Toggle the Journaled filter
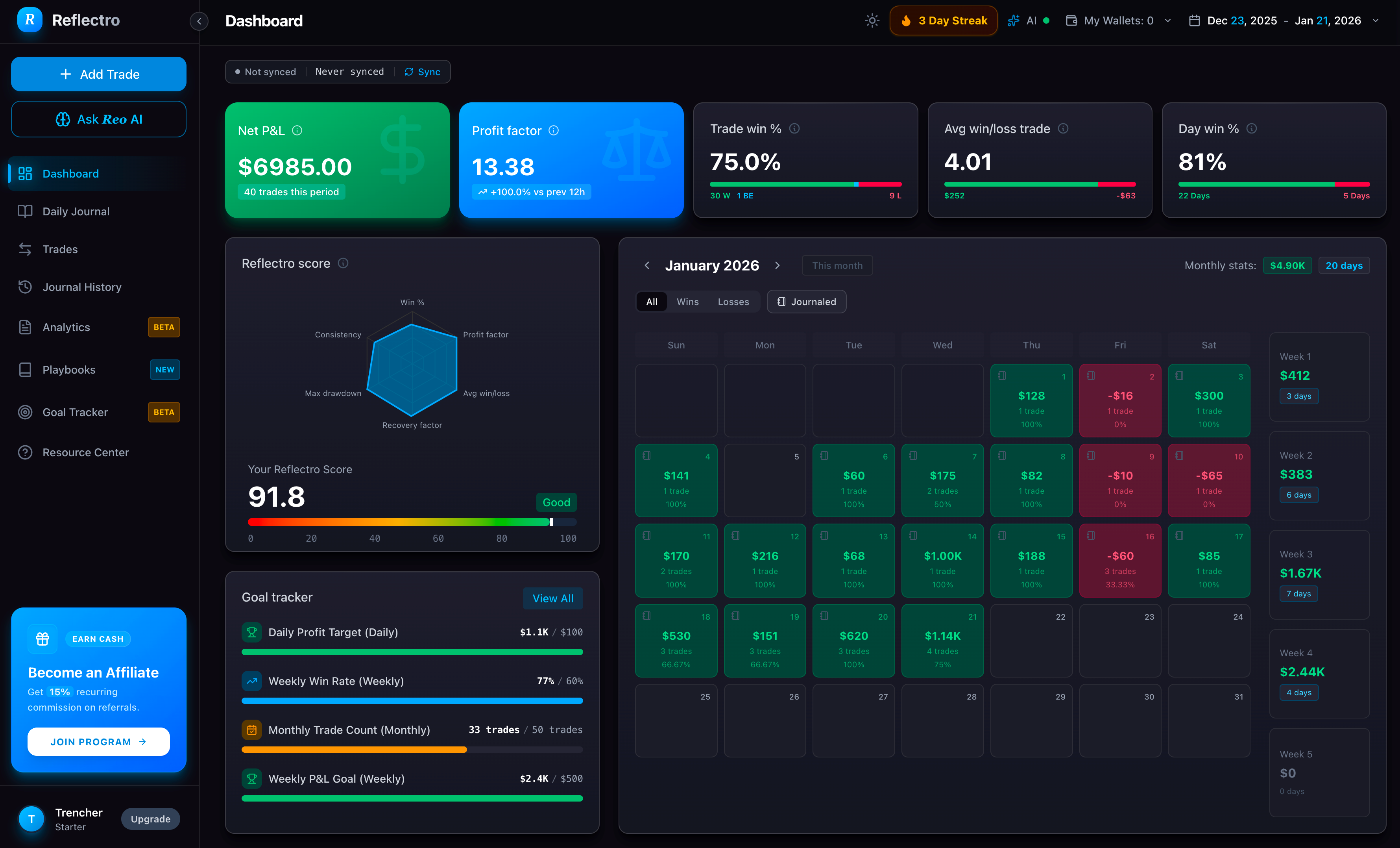Screen dimensions: 1400x848 tap(806, 302)
